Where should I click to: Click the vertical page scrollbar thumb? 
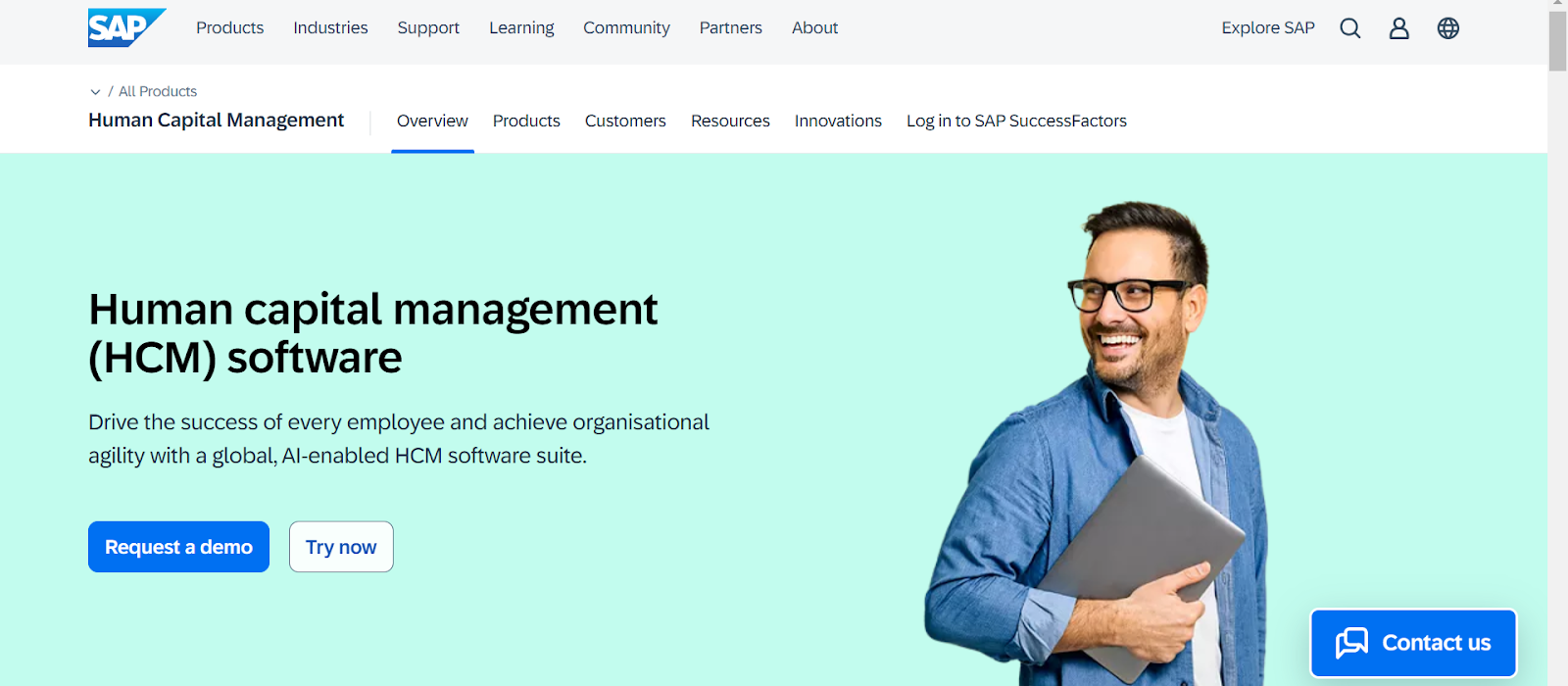click(1557, 41)
